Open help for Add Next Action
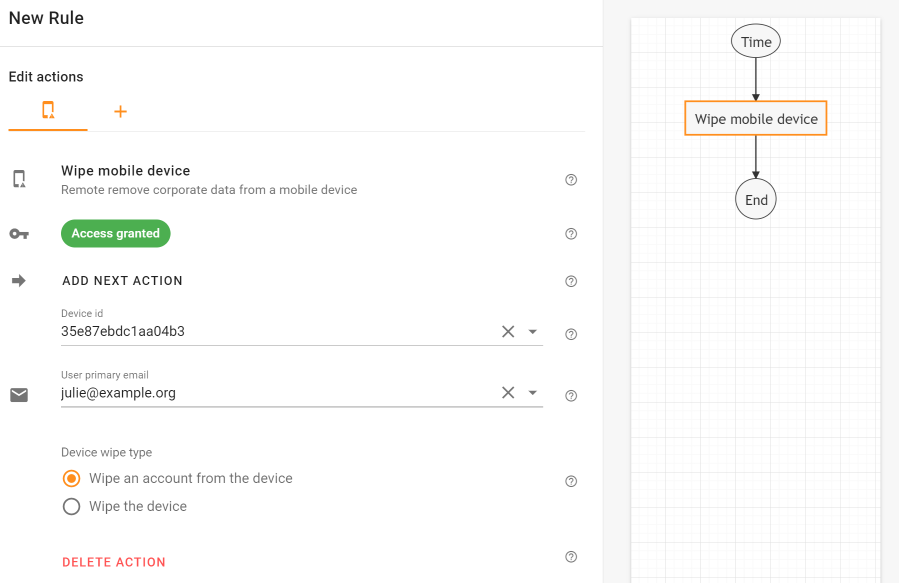Screen dimensions: 899x583 pos(571,281)
